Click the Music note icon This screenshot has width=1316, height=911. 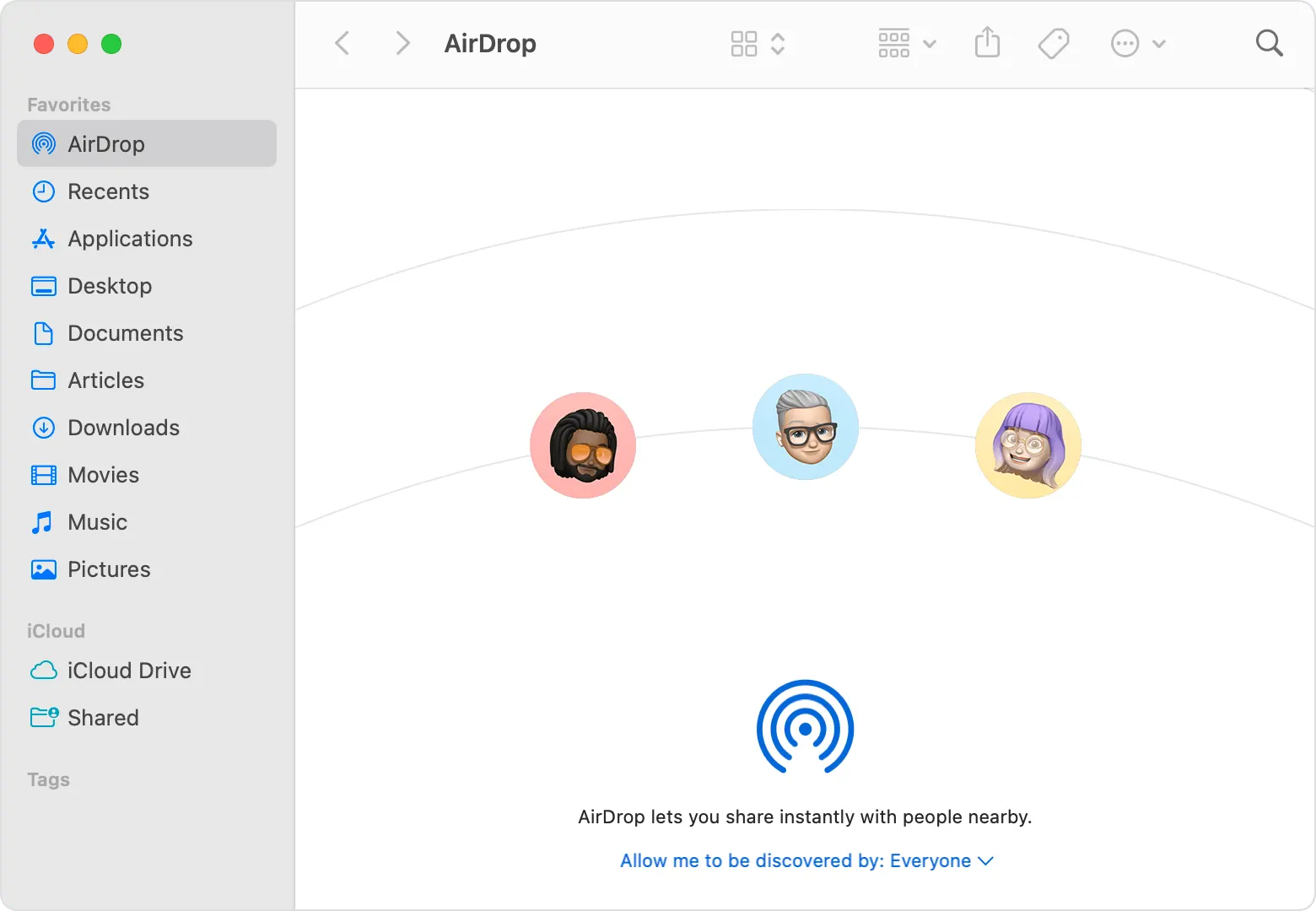point(42,522)
